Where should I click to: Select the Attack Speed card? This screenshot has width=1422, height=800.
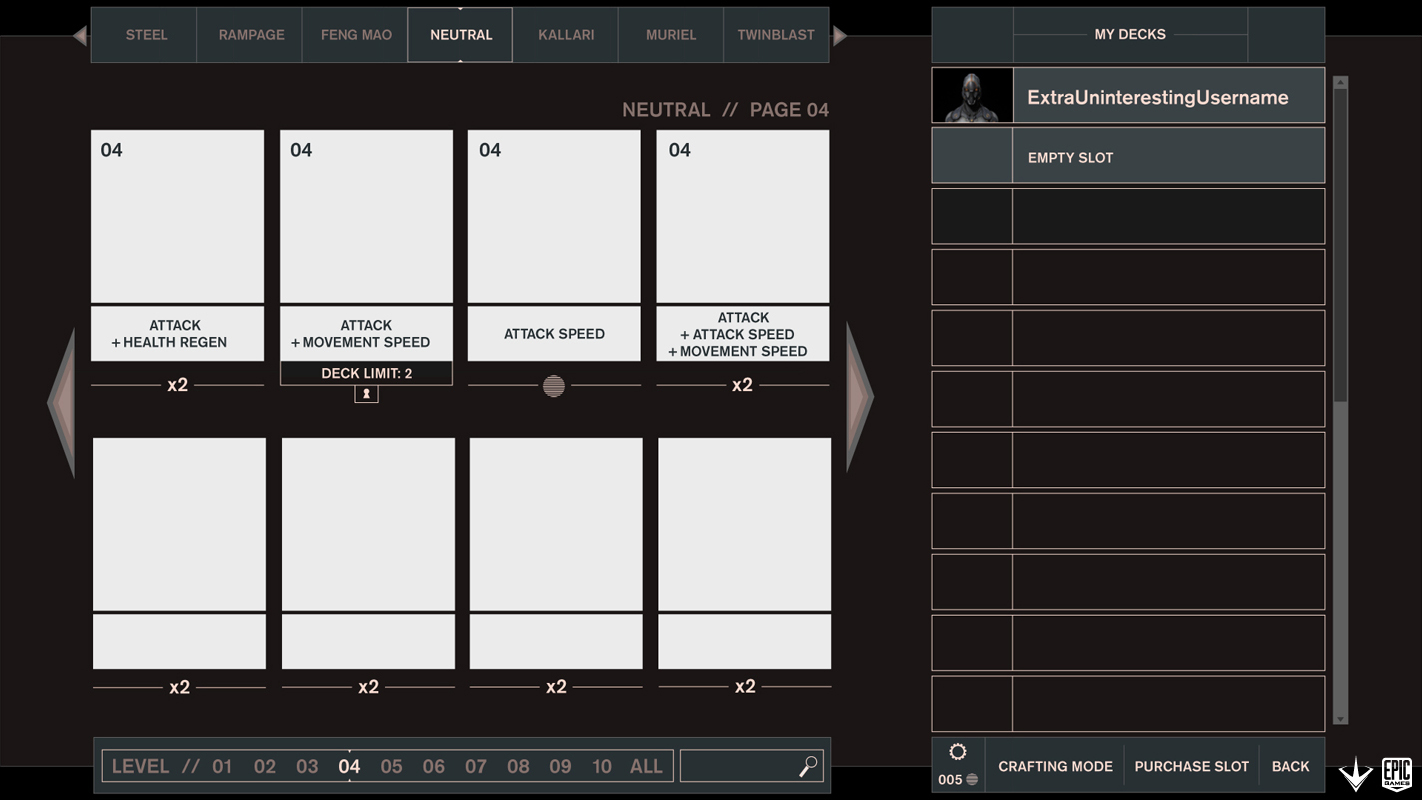tap(554, 245)
